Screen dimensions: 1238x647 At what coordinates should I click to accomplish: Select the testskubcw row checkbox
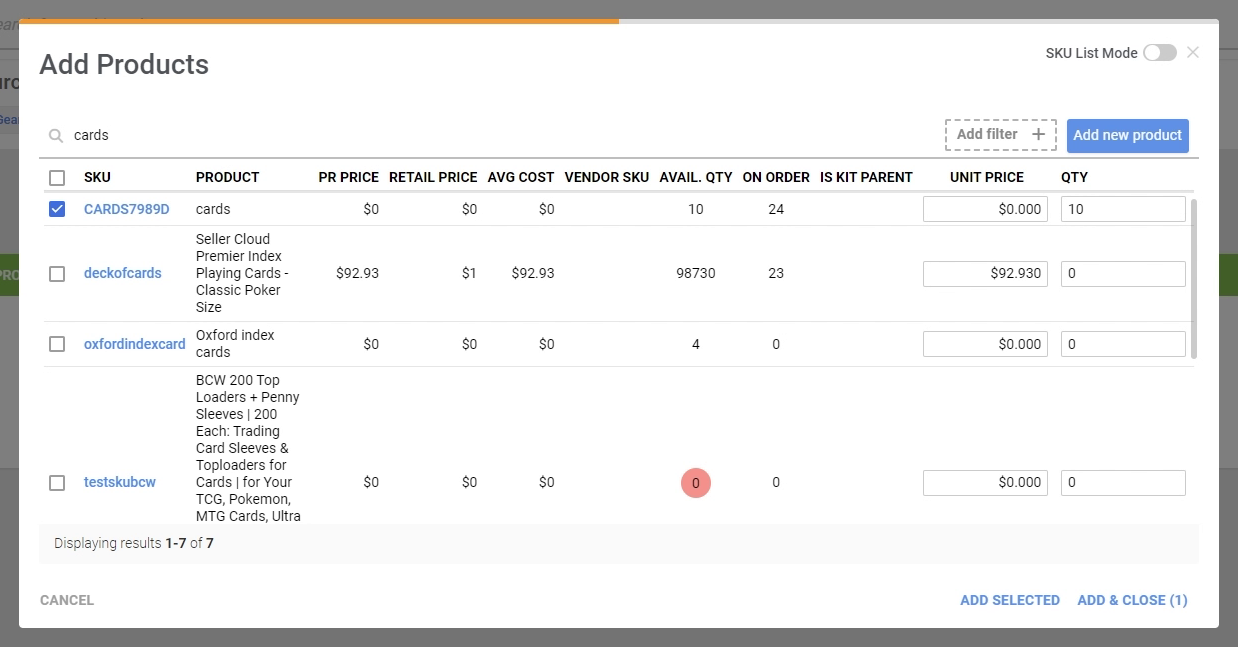pyautogui.click(x=57, y=482)
